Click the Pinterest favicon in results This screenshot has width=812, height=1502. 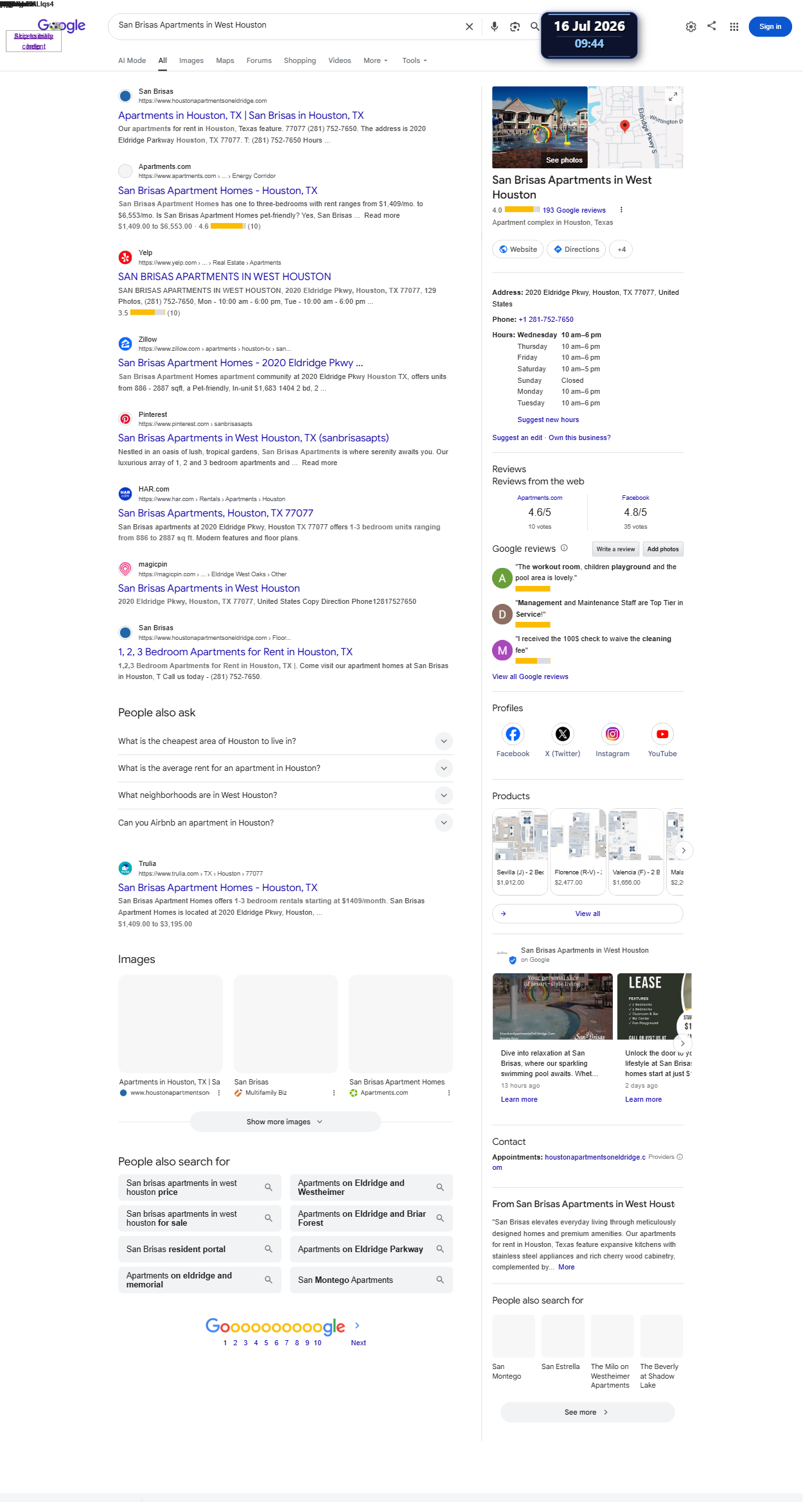click(125, 419)
